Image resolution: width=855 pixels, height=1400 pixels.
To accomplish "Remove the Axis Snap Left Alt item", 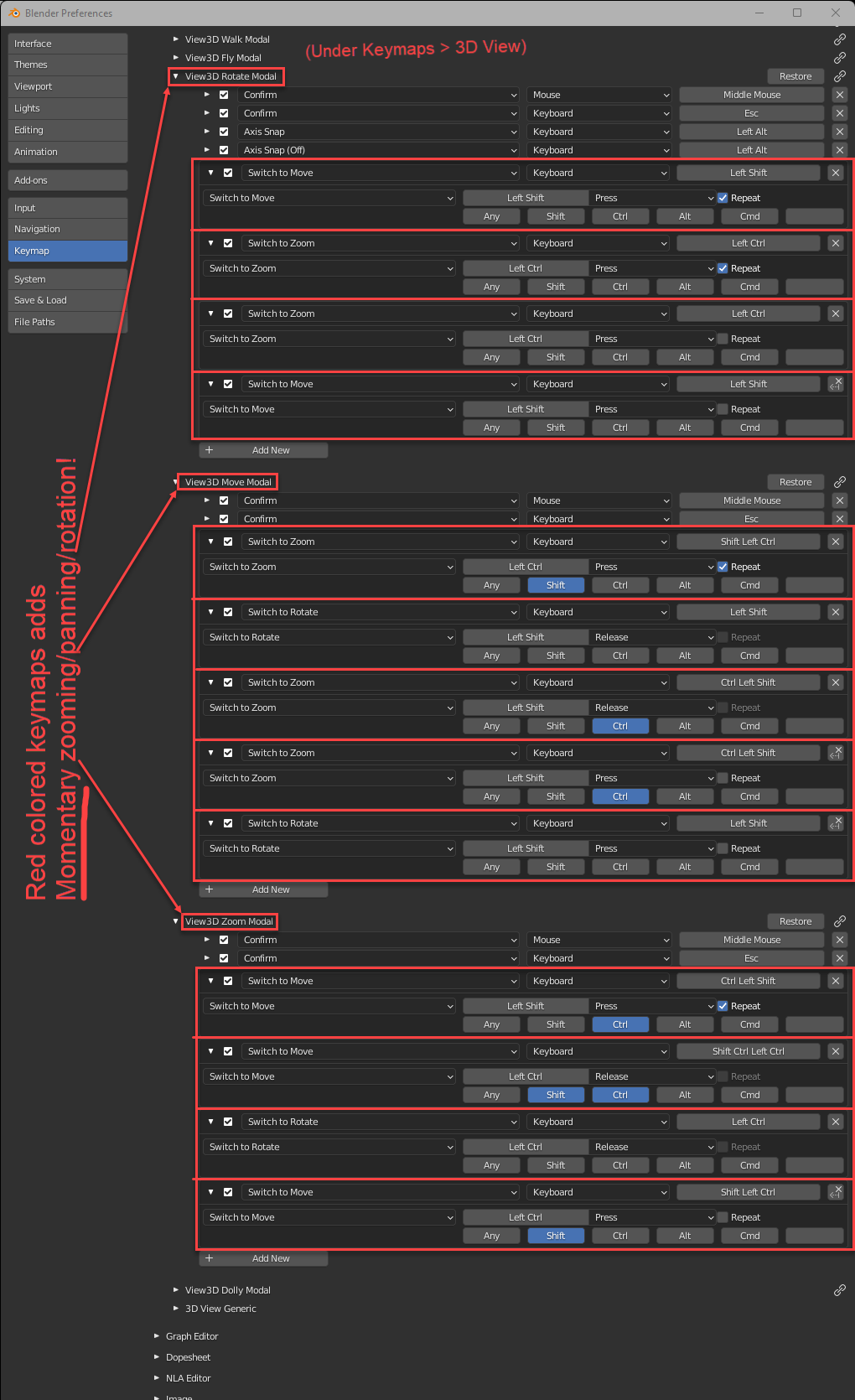I will tap(839, 132).
